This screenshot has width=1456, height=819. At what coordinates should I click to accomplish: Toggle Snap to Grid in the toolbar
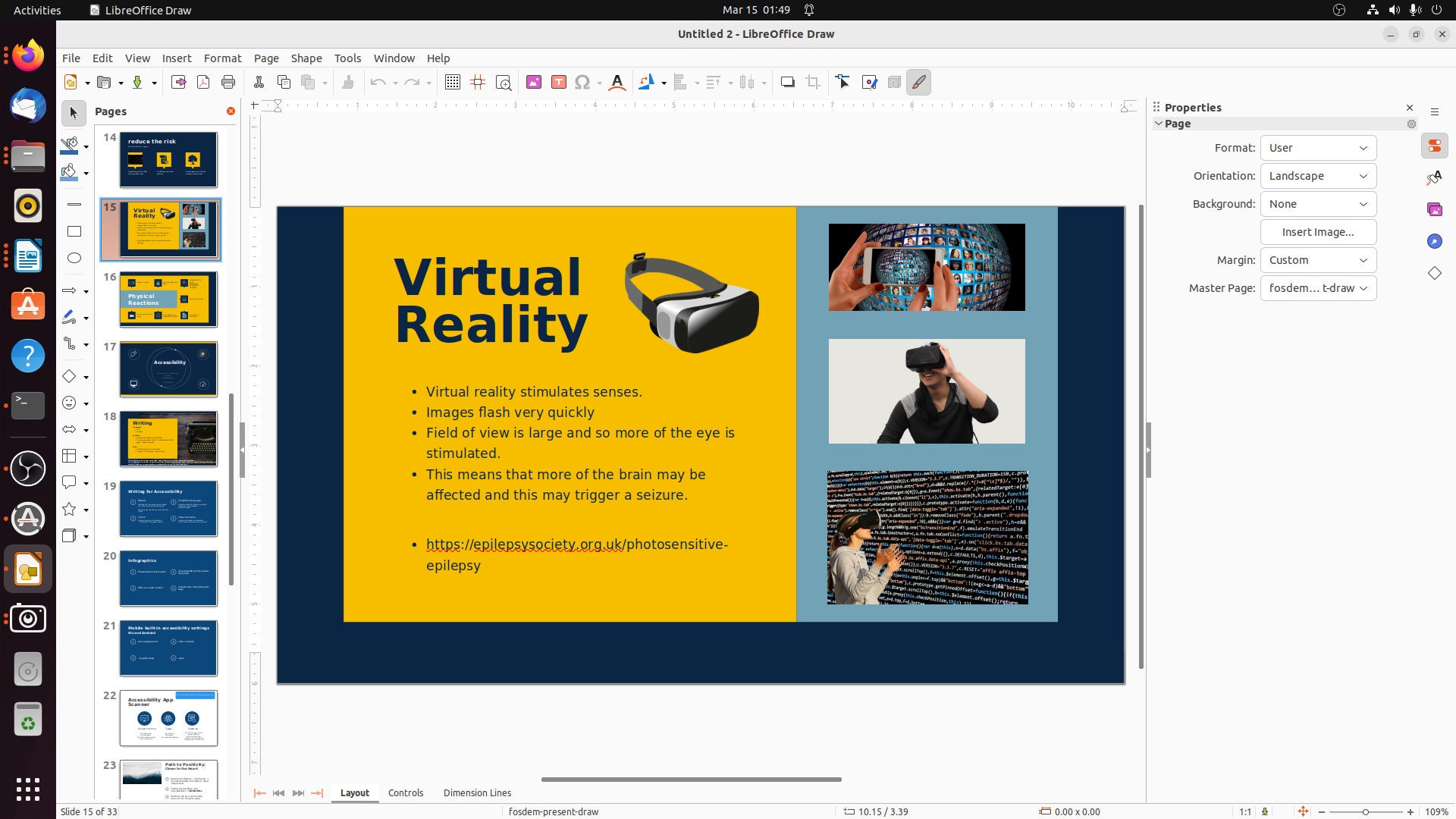coord(478,82)
